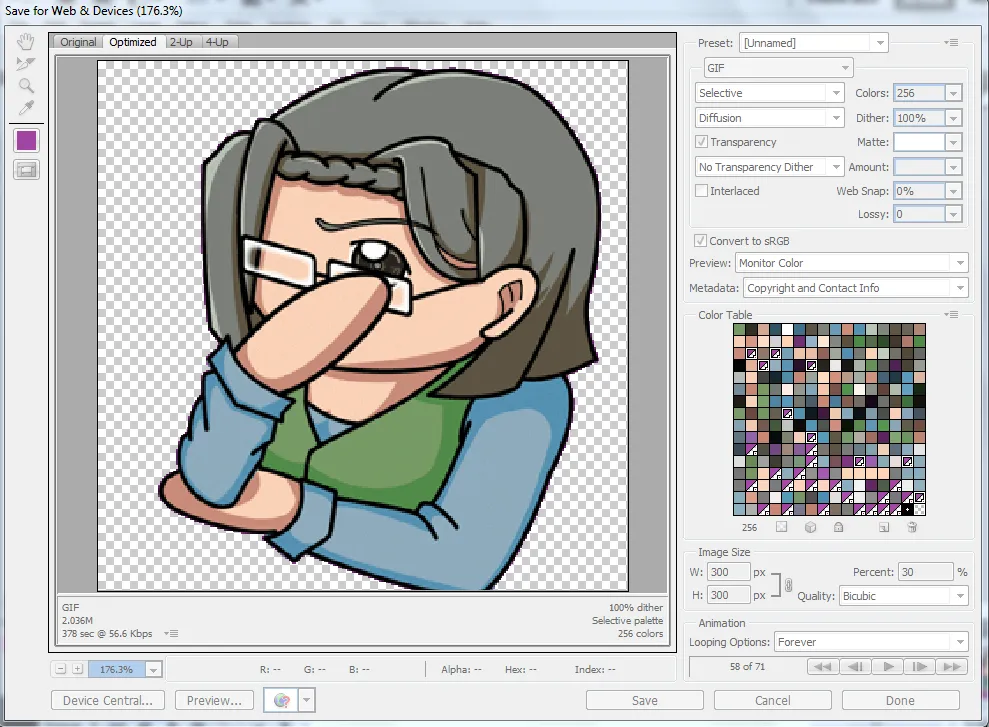This screenshot has width=989, height=727.
Task: Click the Cancel button
Action: point(773,701)
